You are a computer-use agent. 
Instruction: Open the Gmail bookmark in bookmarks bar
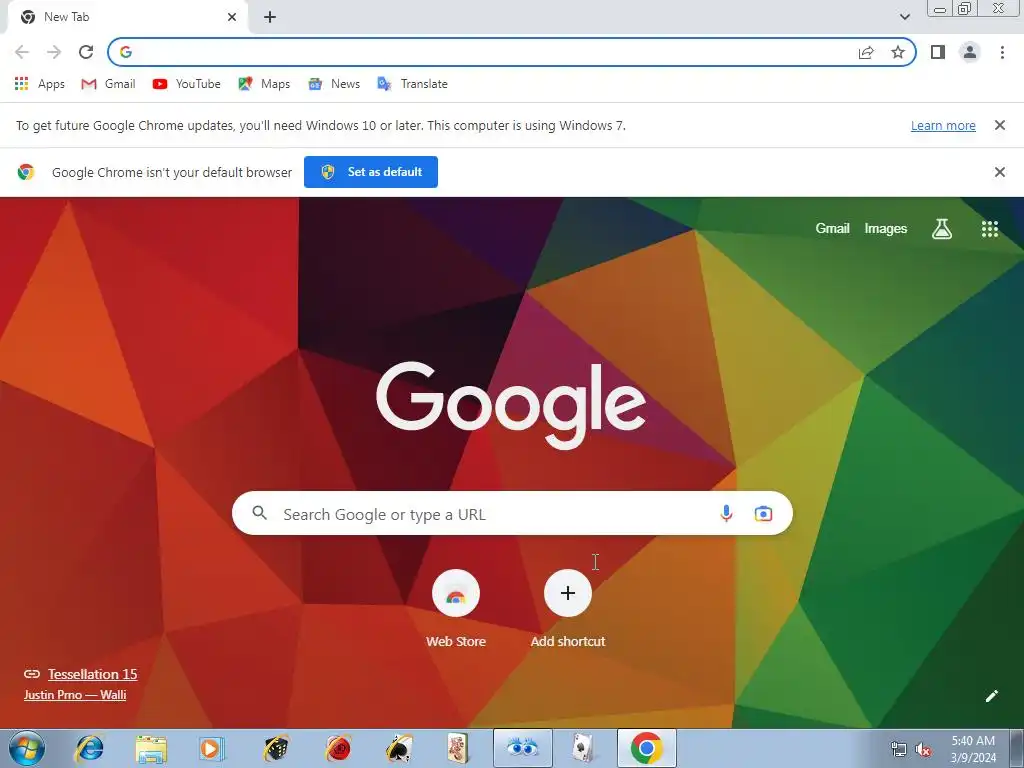click(108, 84)
